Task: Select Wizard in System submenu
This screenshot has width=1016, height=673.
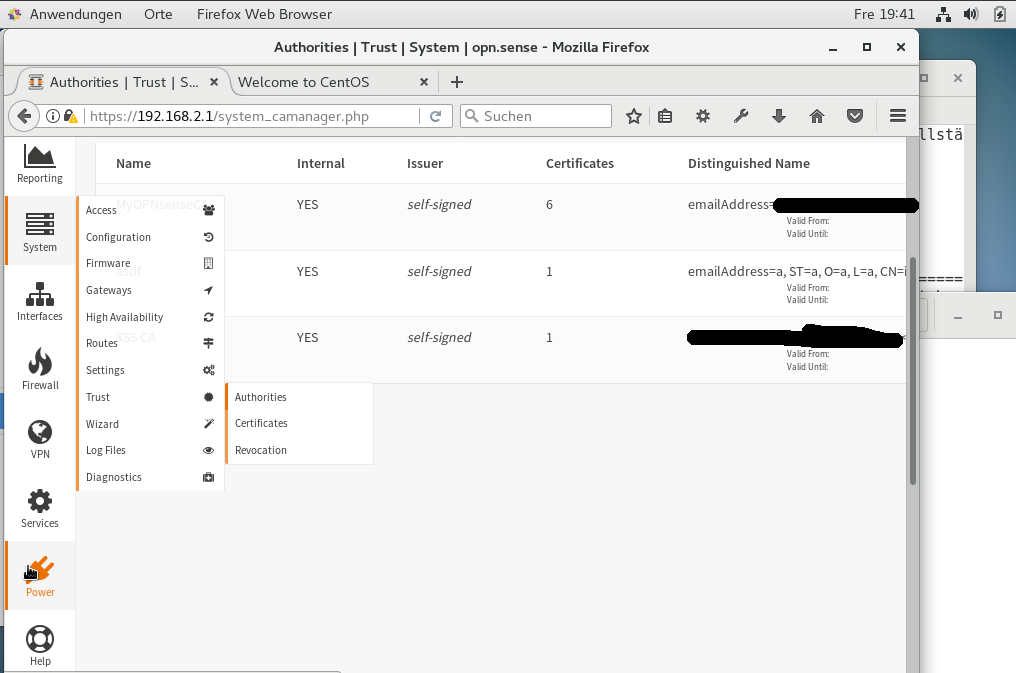Action: (150, 424)
